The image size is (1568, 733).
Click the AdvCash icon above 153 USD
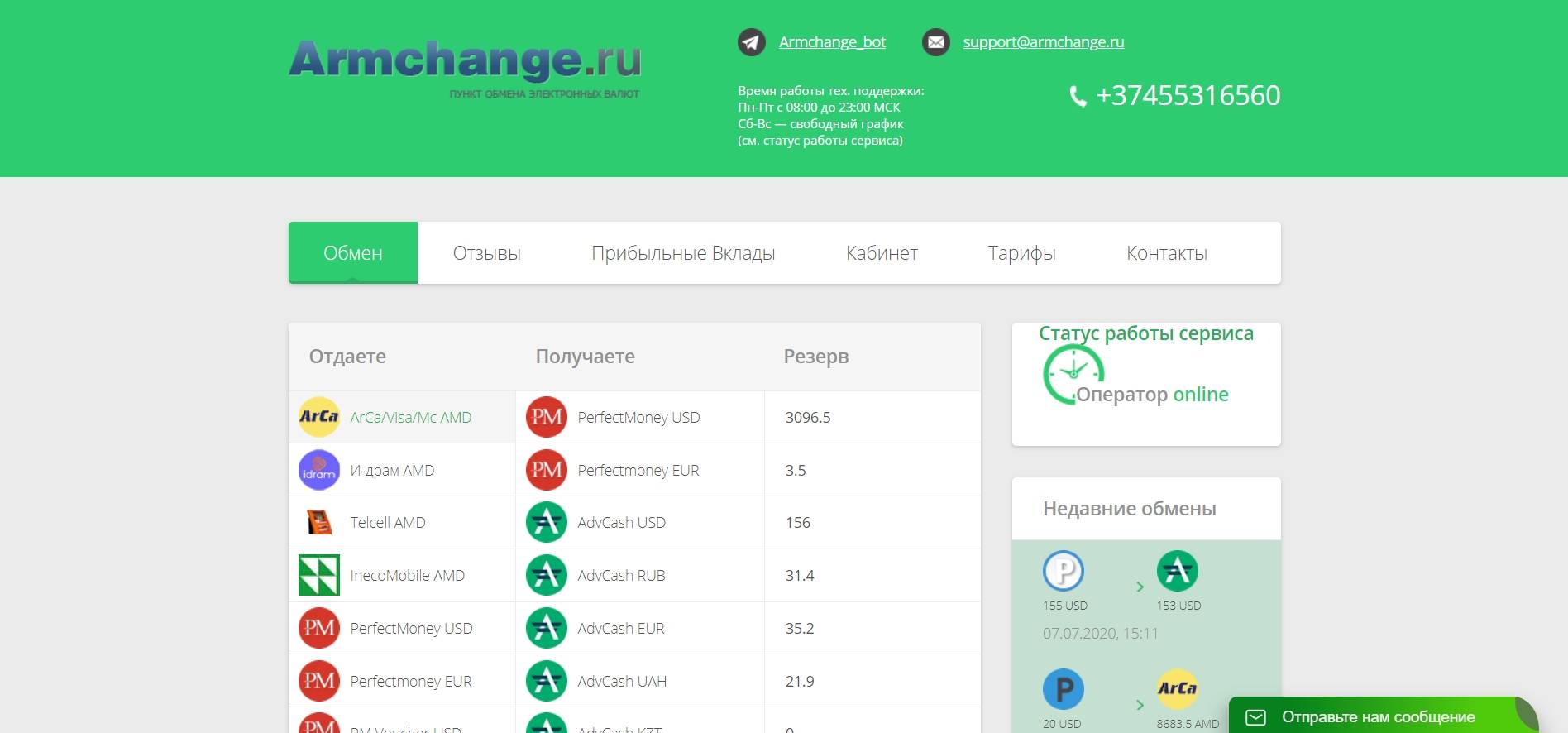coord(1178,571)
